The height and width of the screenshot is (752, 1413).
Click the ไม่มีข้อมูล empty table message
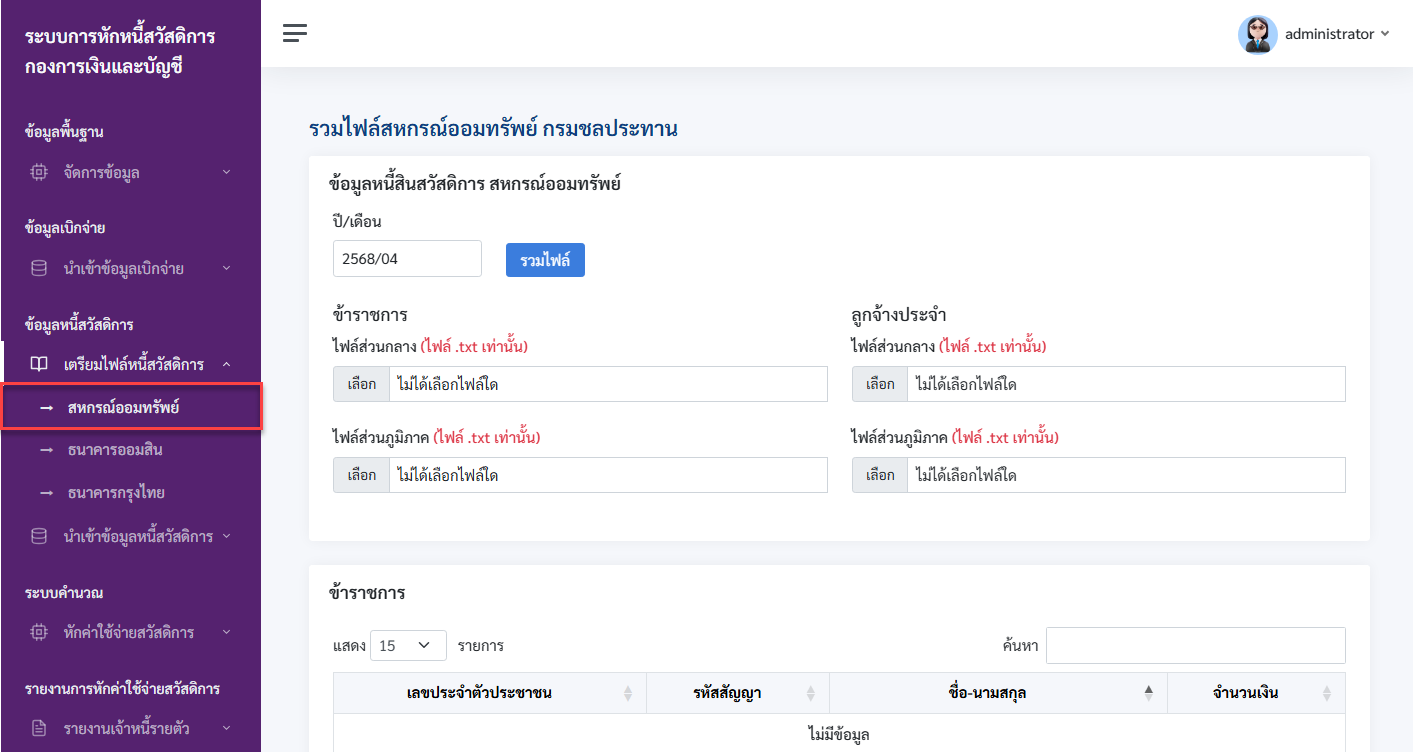[838, 735]
